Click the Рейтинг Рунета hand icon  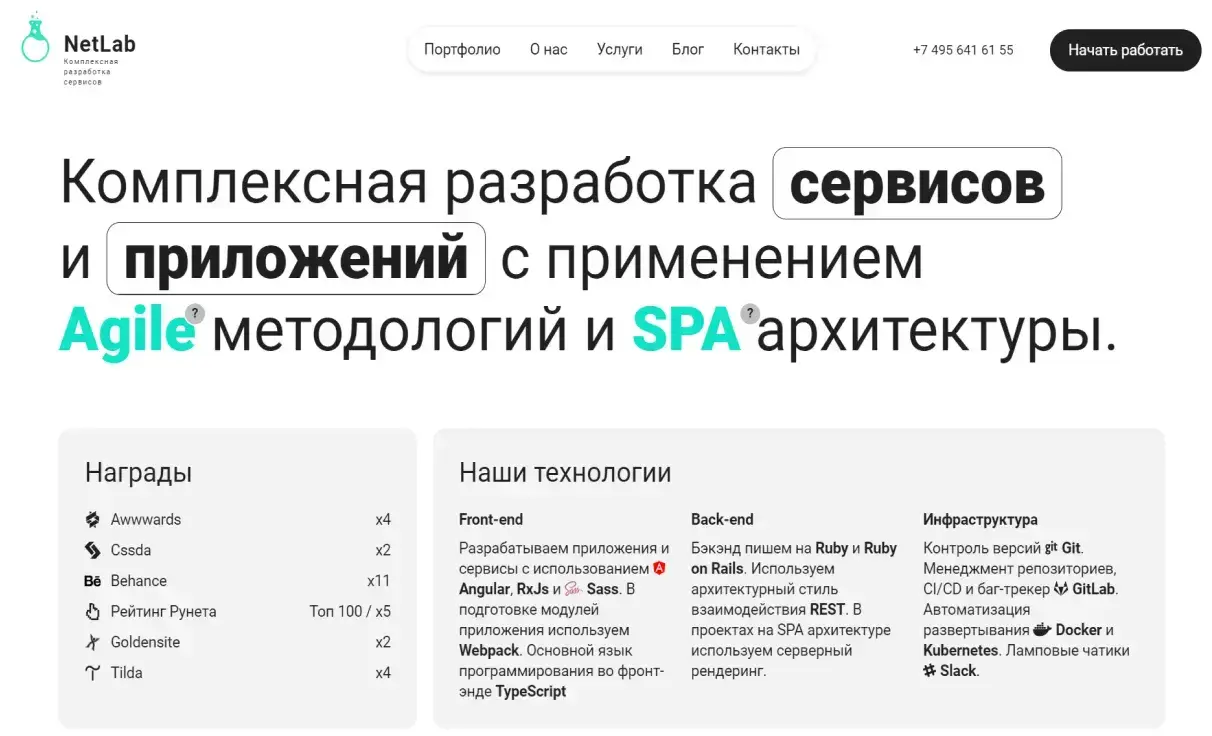pos(93,611)
